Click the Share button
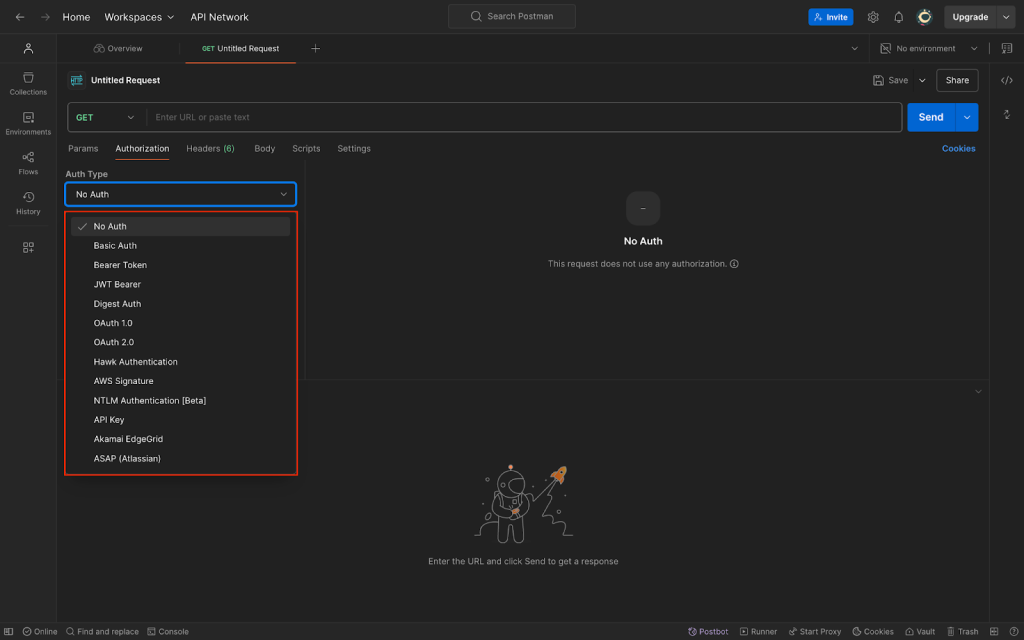 pyautogui.click(x=957, y=80)
